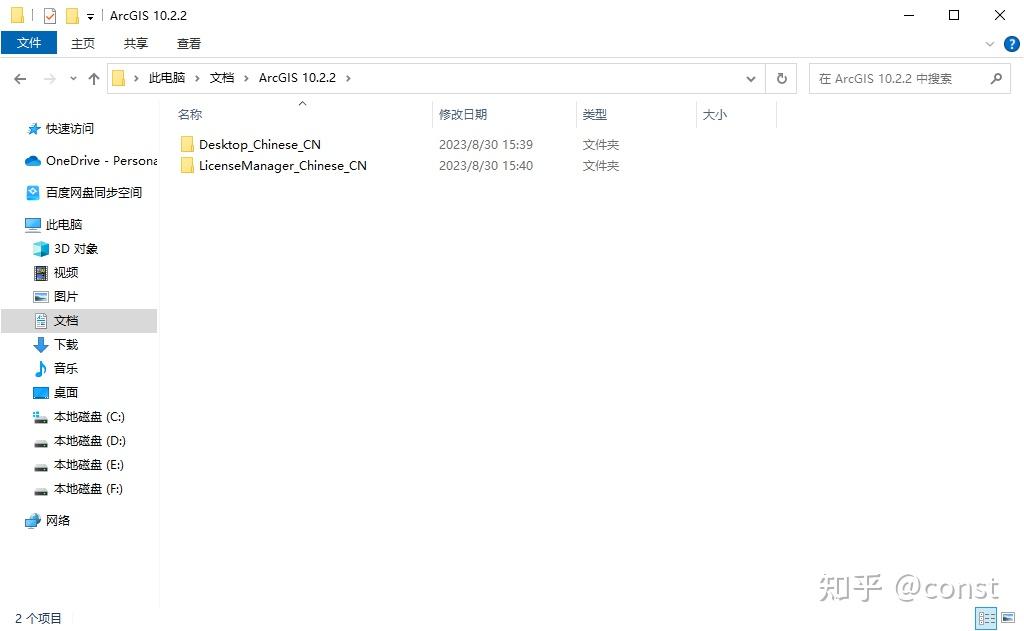This screenshot has height=631, width=1024.
Task: Open 本地磁盘 (F:) drive
Action: (x=89, y=489)
